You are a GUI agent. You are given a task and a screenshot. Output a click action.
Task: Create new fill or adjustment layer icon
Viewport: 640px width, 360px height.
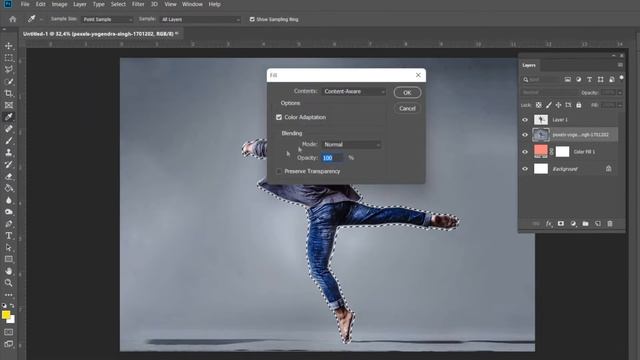click(573, 224)
